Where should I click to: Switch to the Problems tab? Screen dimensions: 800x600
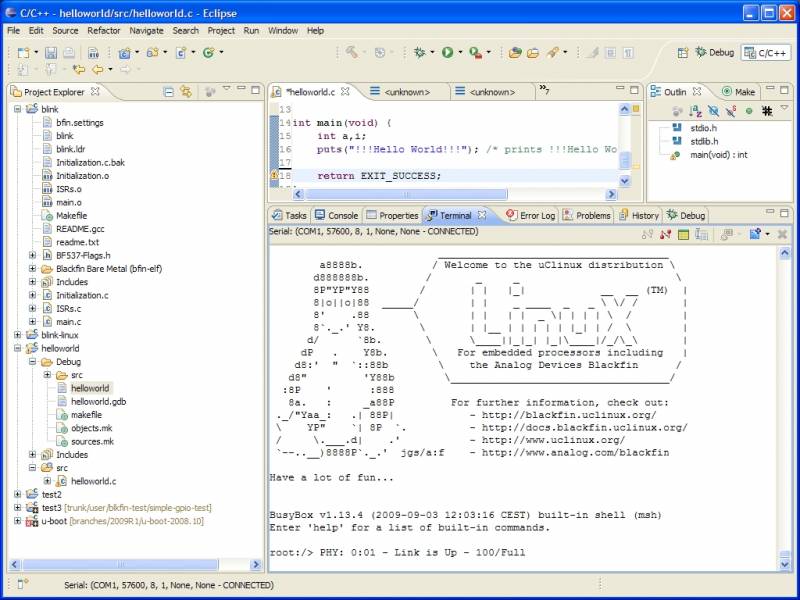pos(587,215)
